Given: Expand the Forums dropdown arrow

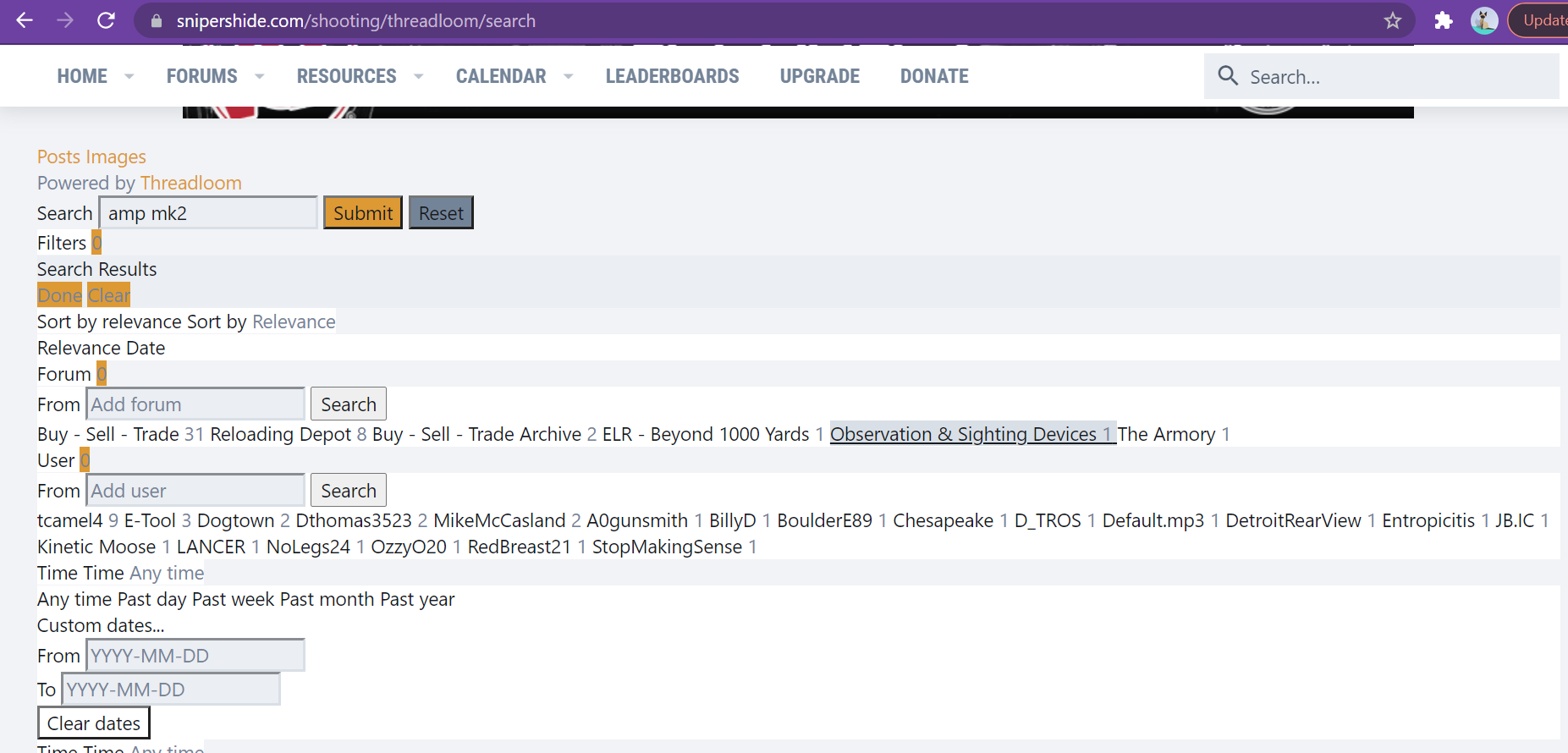Looking at the screenshot, I should (260, 76).
